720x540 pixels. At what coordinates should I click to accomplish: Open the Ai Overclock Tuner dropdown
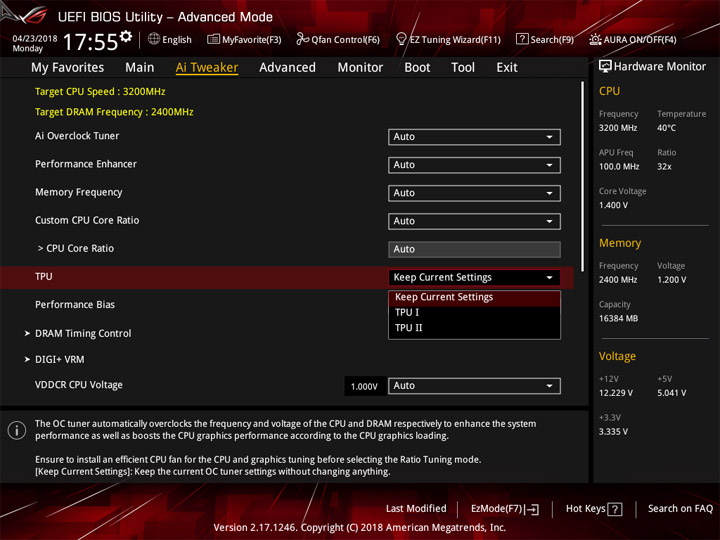tap(474, 137)
